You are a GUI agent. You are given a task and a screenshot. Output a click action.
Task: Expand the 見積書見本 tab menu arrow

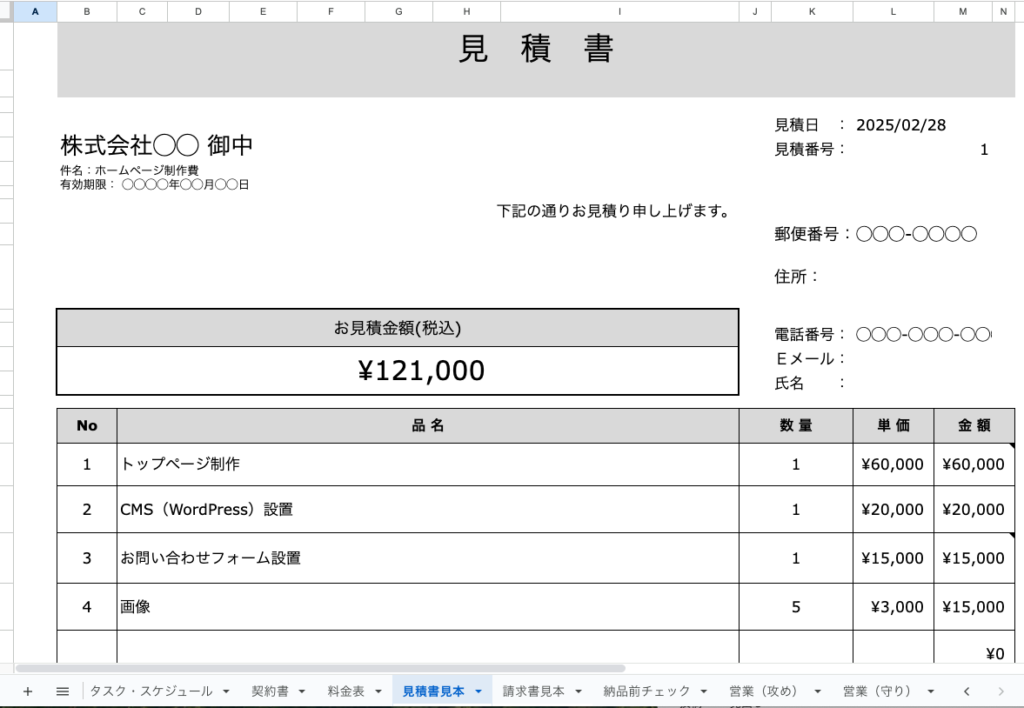(x=478, y=691)
